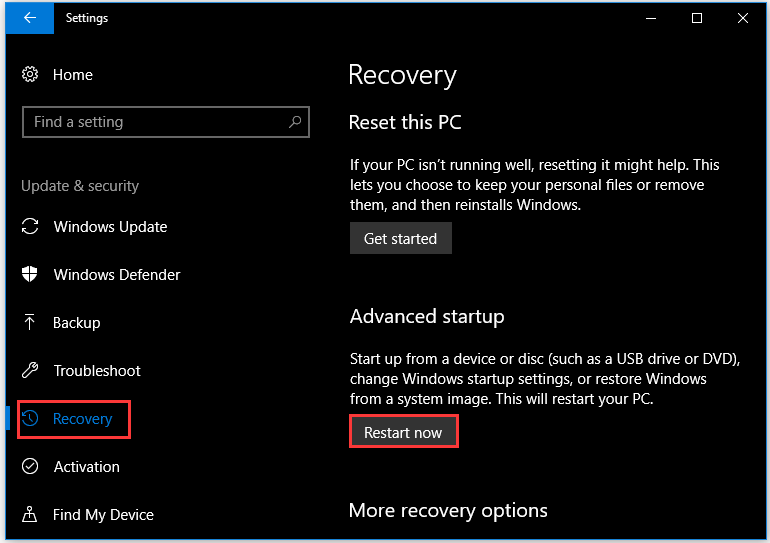Click the back arrow in title bar

(x=29, y=18)
